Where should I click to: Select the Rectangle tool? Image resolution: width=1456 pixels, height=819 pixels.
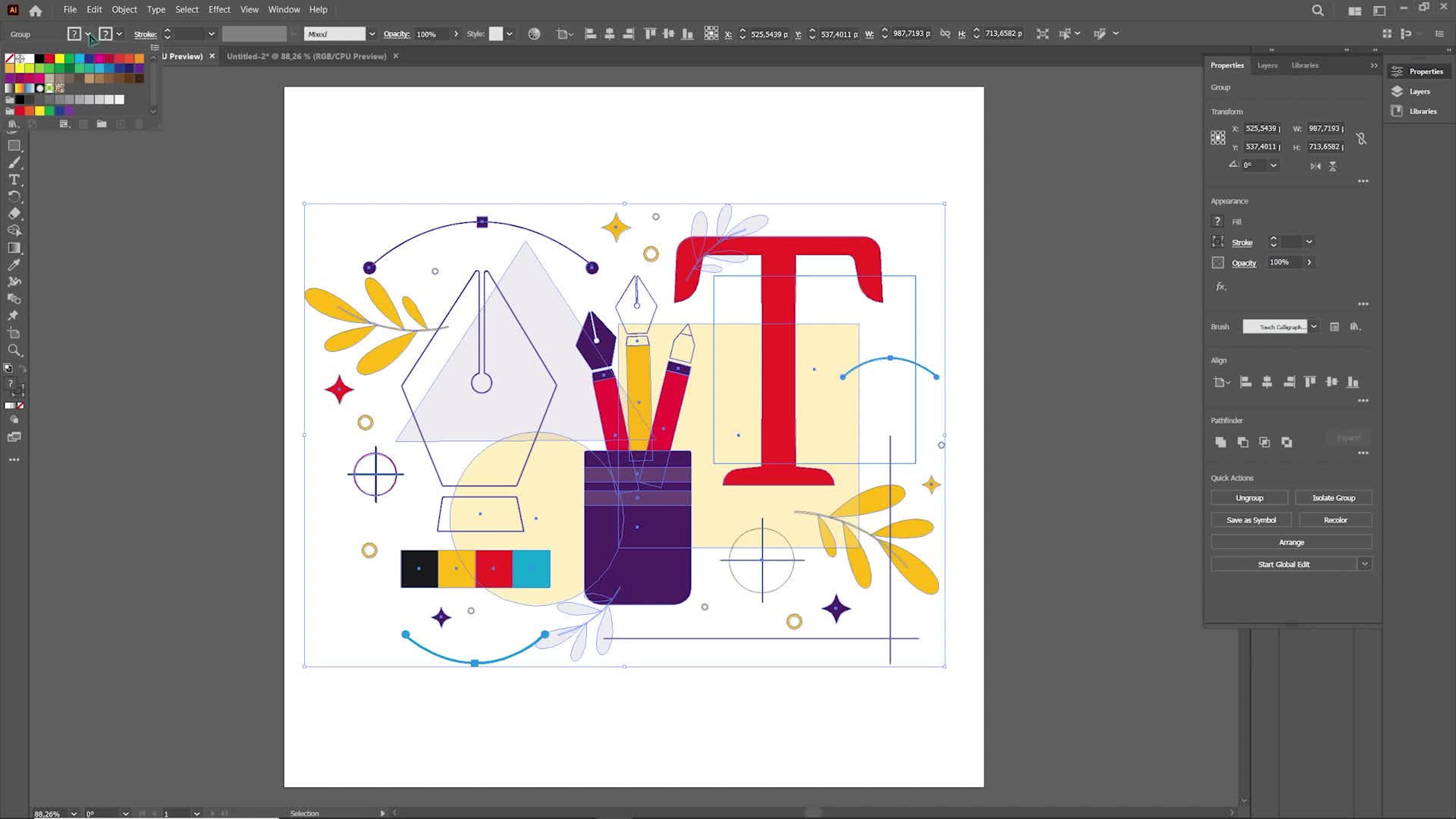coord(14,146)
